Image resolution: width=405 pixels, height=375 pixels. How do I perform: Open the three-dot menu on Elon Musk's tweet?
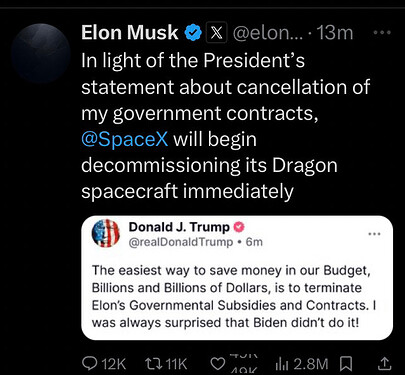pyautogui.click(x=382, y=33)
